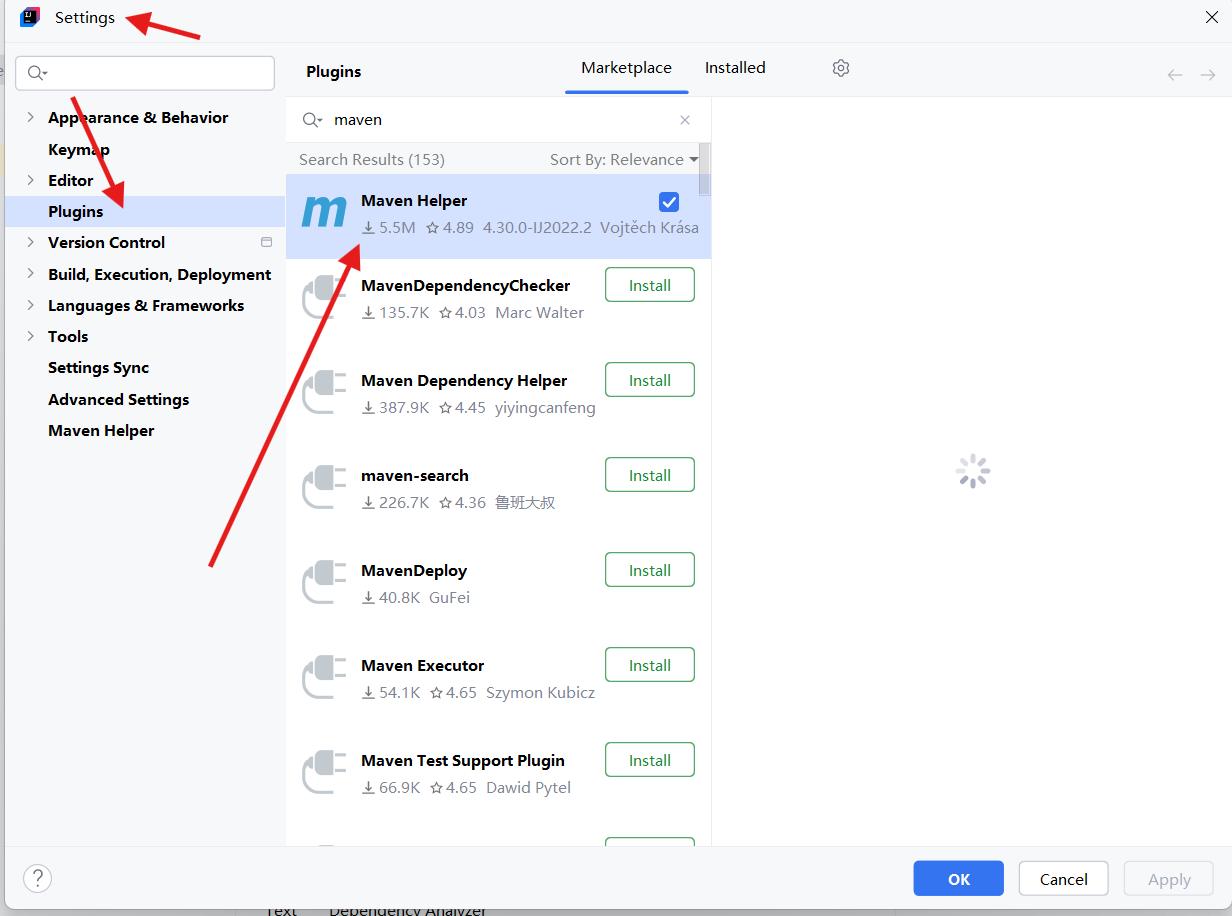Clear the maven search text

[685, 120]
